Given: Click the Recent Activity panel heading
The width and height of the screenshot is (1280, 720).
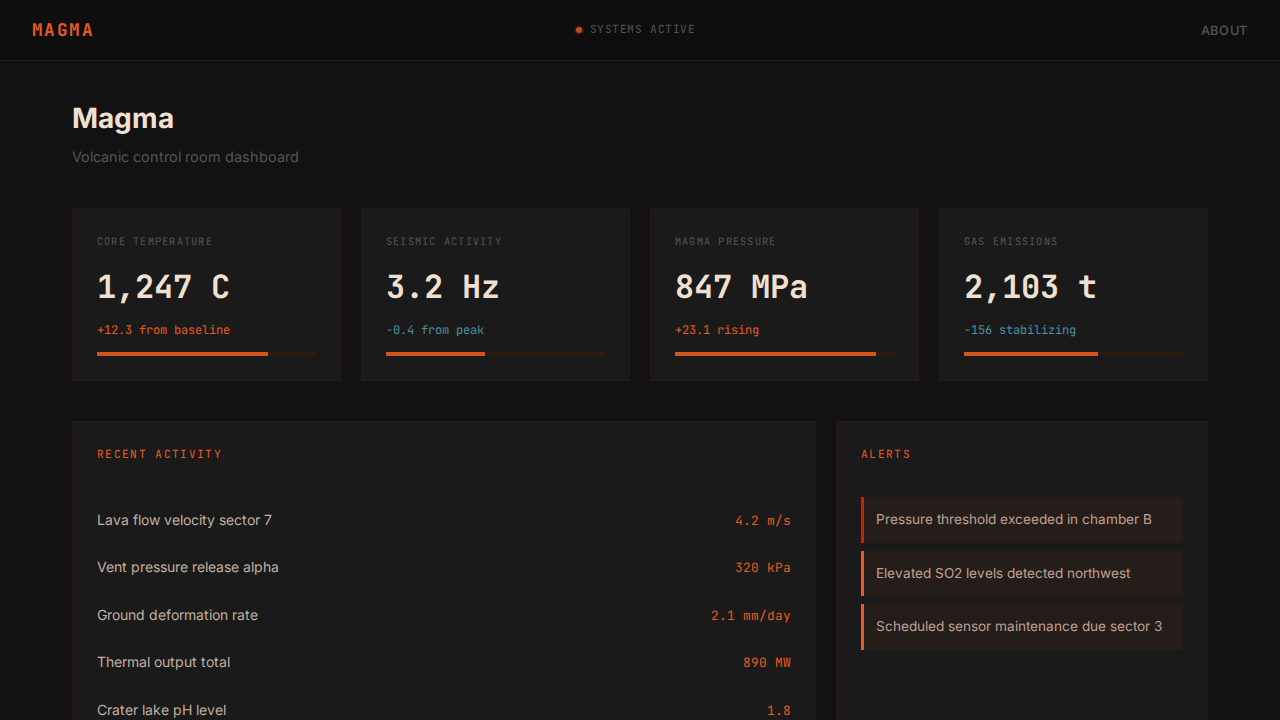Looking at the screenshot, I should [159, 454].
